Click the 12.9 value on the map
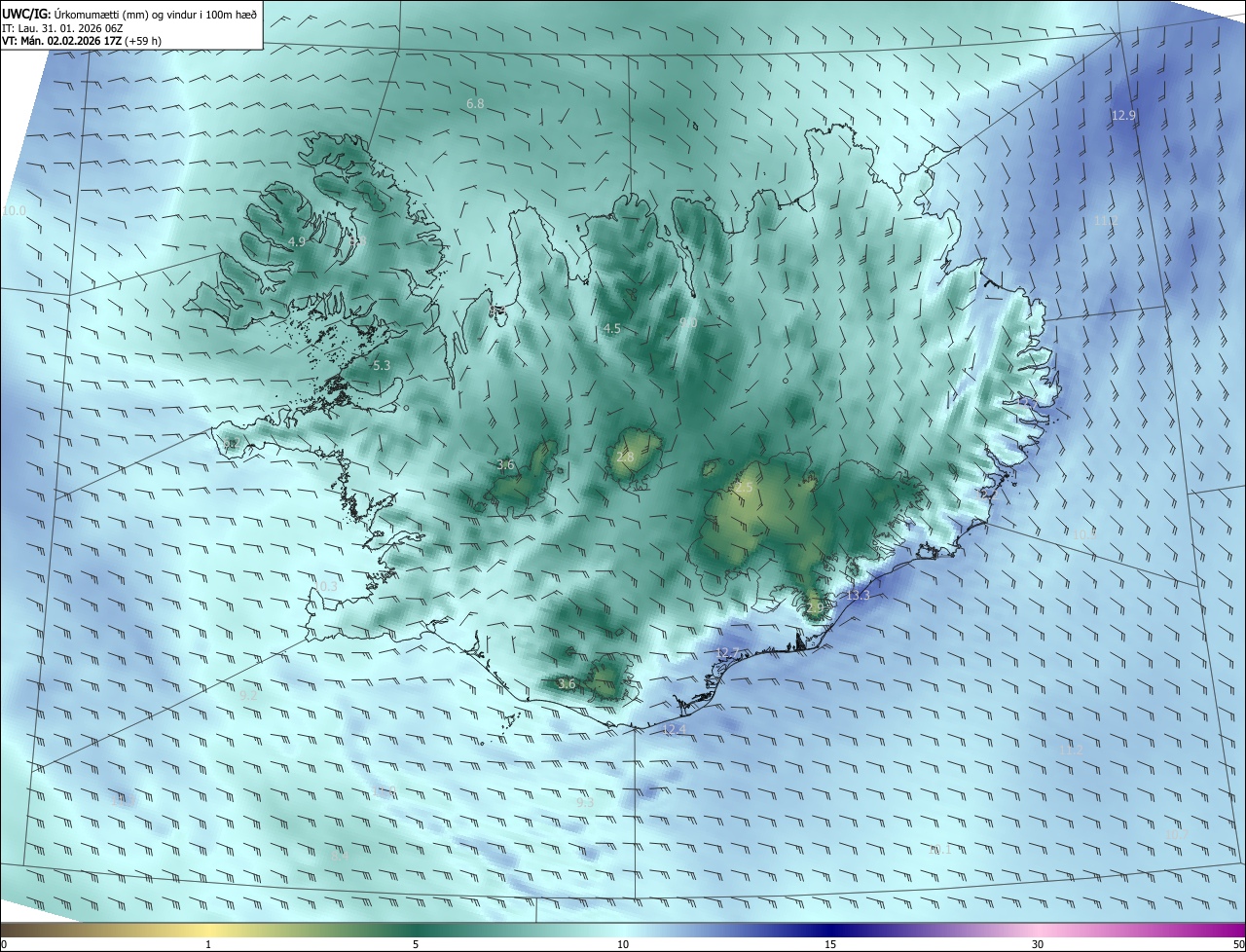The width and height of the screenshot is (1246, 952). (1123, 115)
